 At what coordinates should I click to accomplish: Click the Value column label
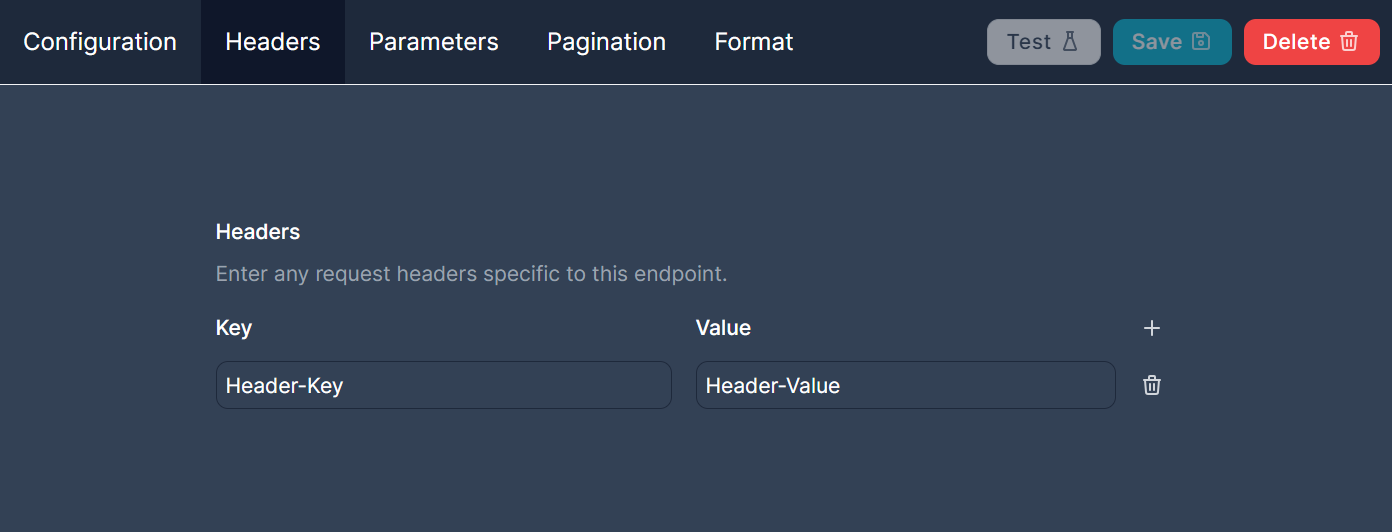(723, 328)
